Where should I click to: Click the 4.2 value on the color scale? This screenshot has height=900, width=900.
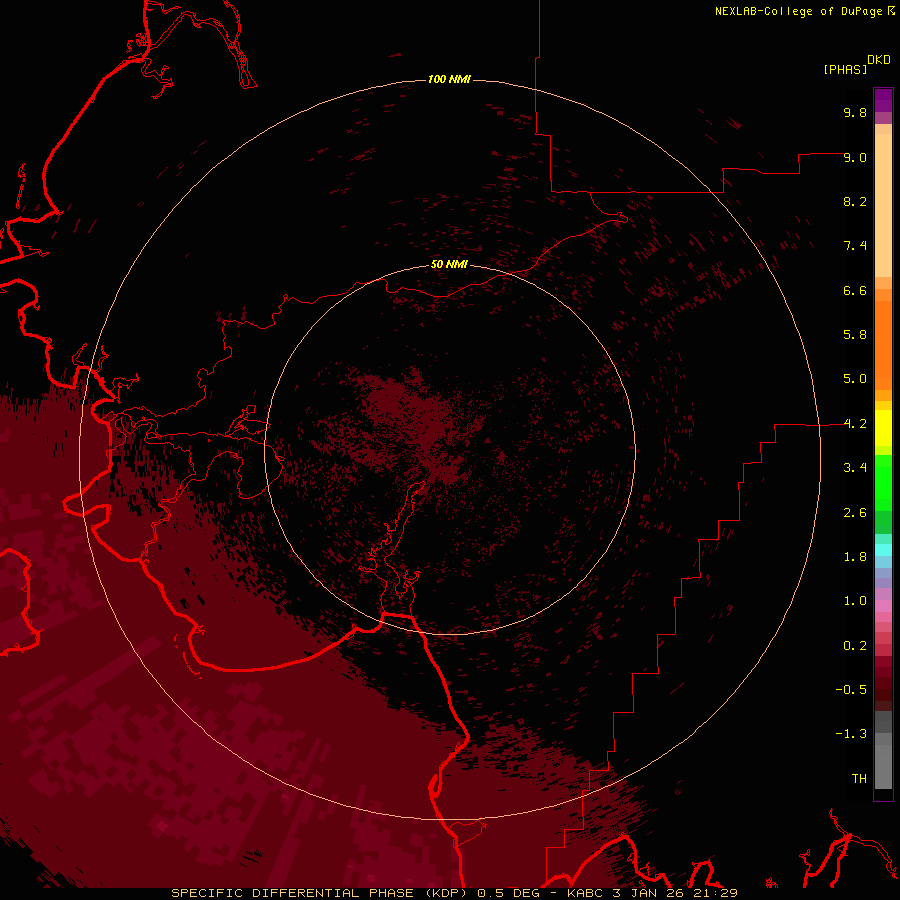pos(855,424)
